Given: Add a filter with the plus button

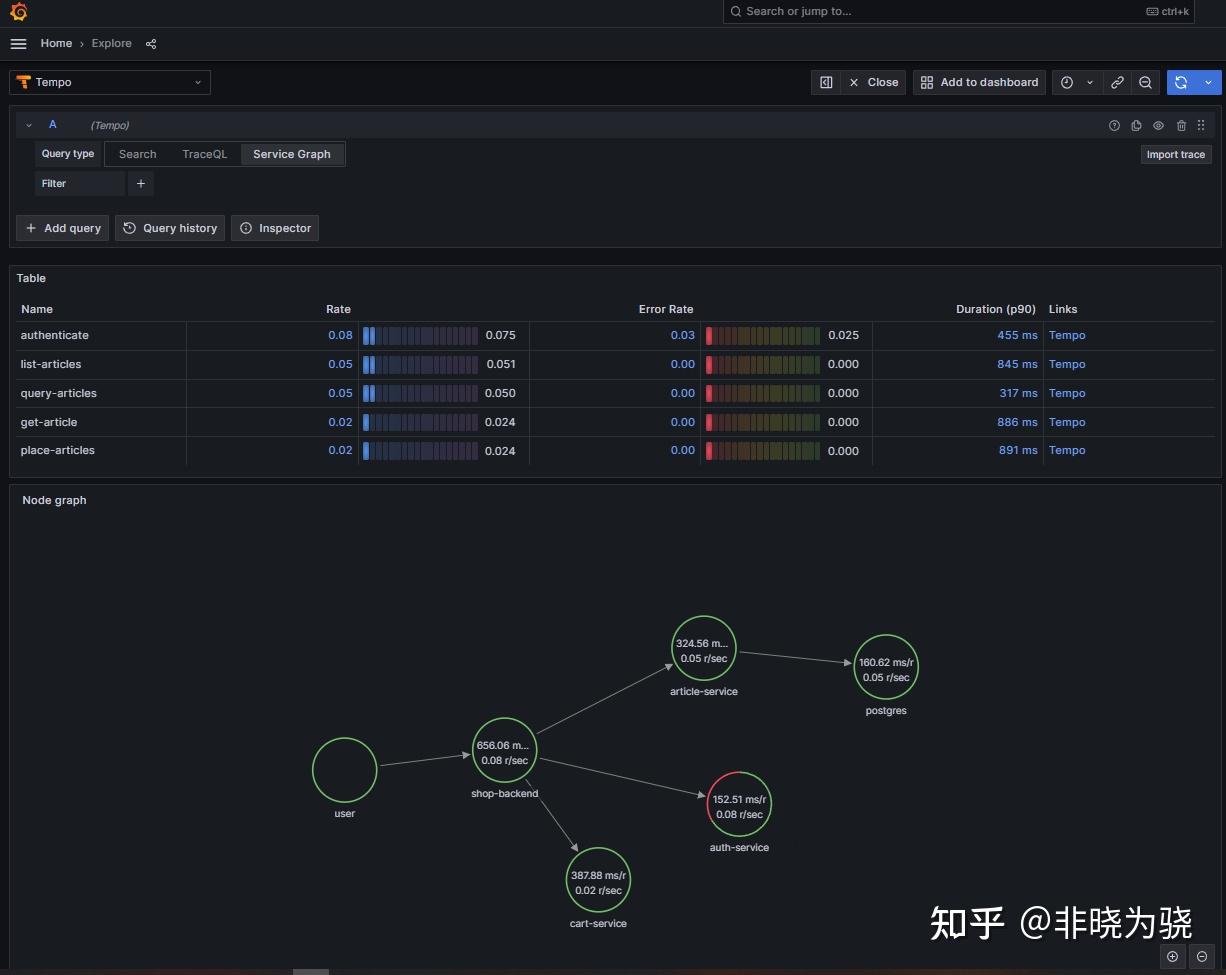Looking at the screenshot, I should tap(140, 183).
